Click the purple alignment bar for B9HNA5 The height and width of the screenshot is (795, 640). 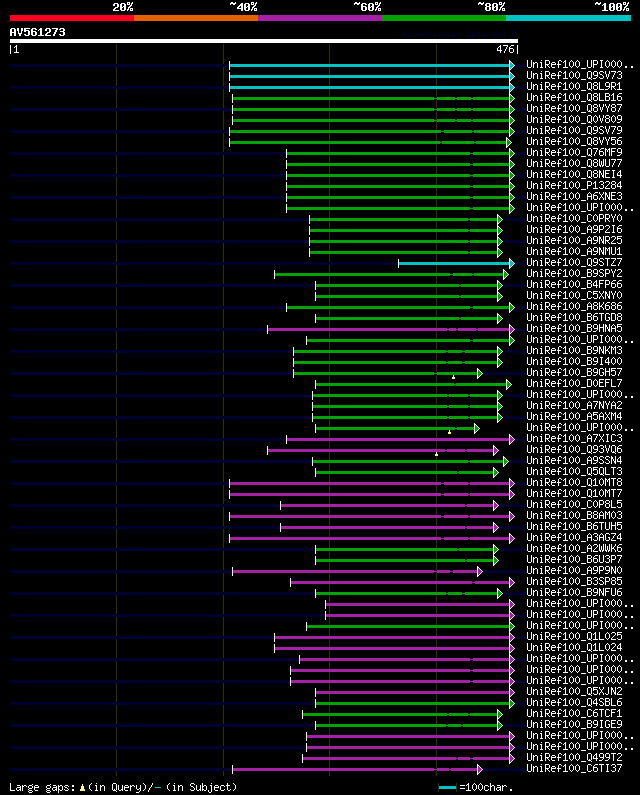[x=391, y=330]
